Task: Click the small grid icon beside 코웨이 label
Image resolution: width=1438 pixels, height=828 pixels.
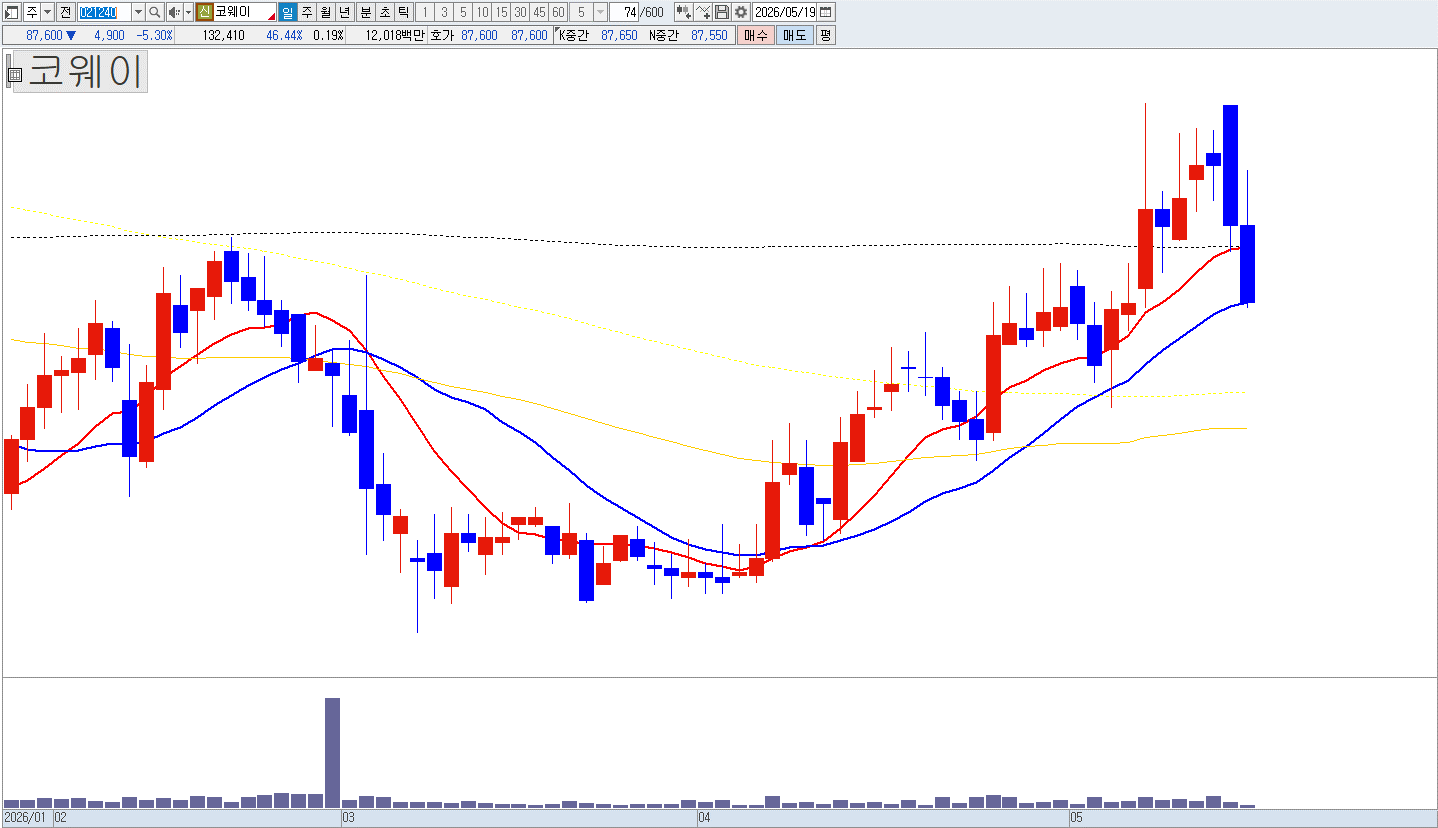Action: pyautogui.click(x=15, y=74)
